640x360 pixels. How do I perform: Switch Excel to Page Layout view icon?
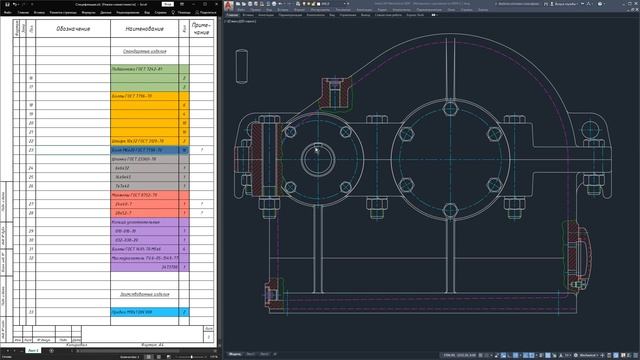[159, 357]
